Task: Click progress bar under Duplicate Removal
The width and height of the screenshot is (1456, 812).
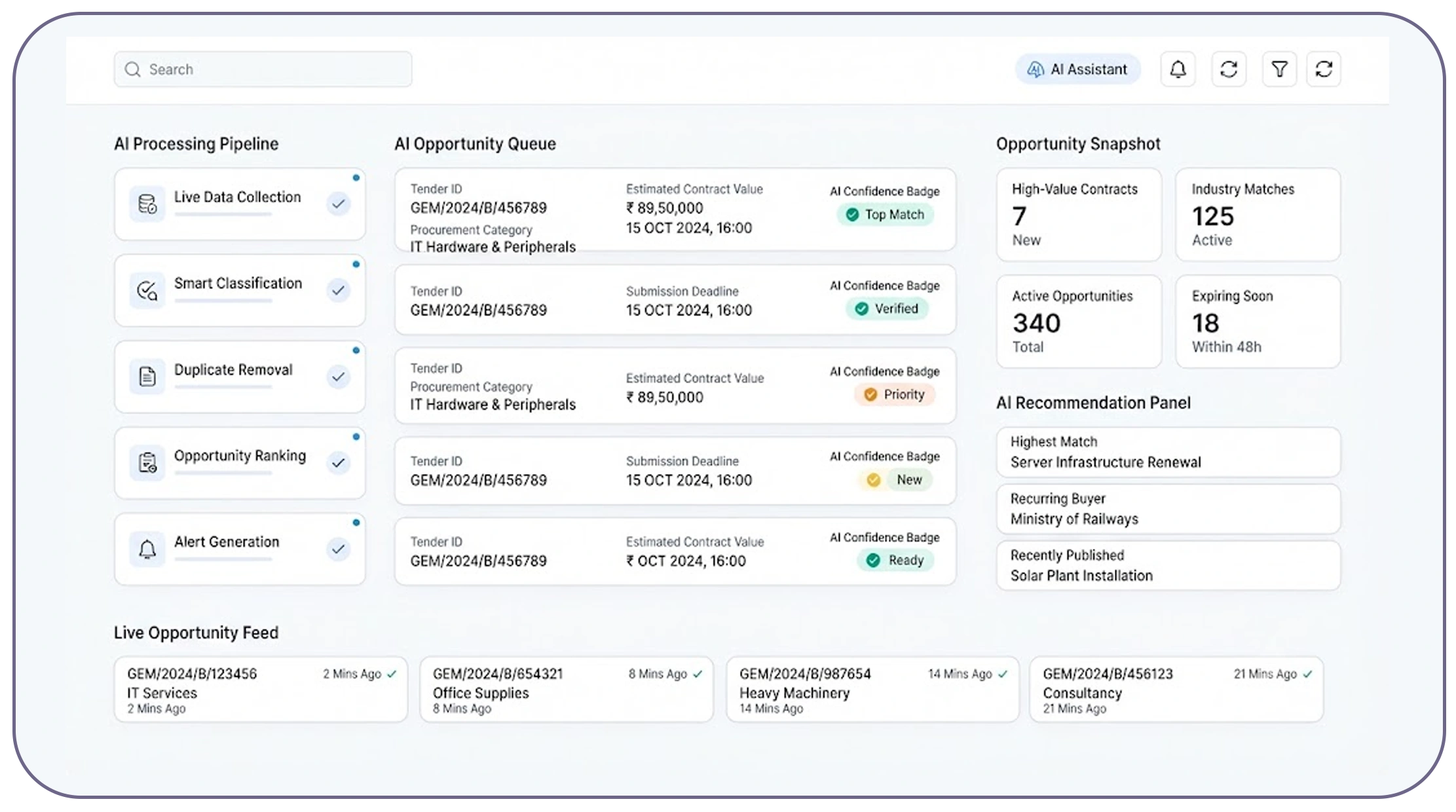Action: tap(223, 387)
